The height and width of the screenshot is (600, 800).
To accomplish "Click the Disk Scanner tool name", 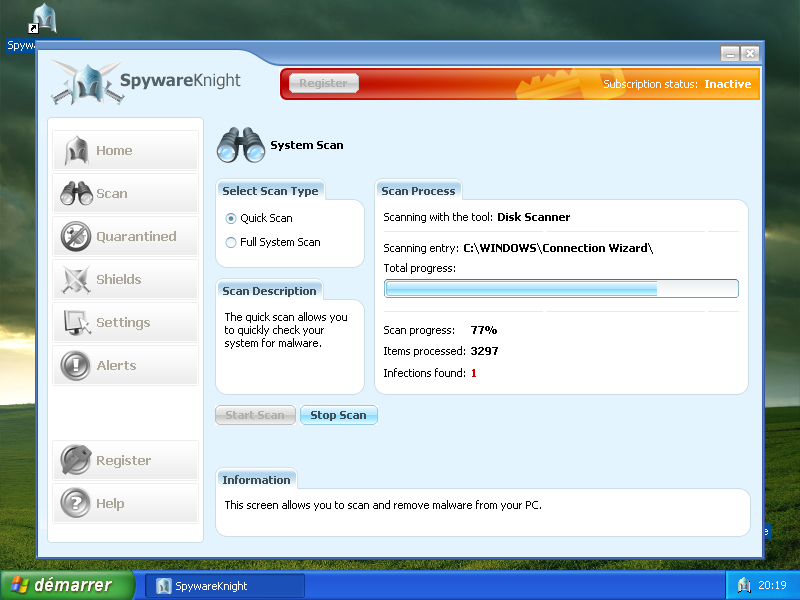I will coord(534,217).
